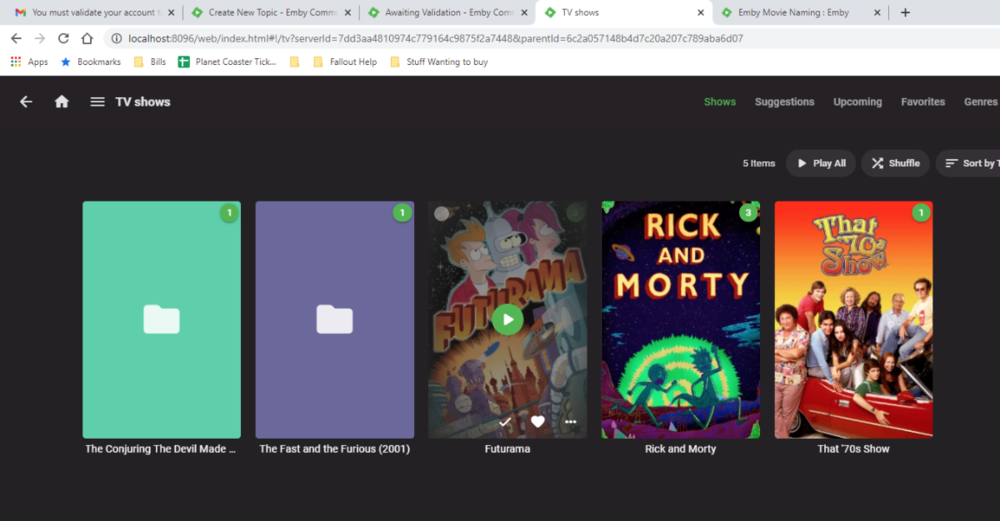The image size is (1000, 521).
Task: Click the 5 Items count label
Action: click(x=759, y=163)
